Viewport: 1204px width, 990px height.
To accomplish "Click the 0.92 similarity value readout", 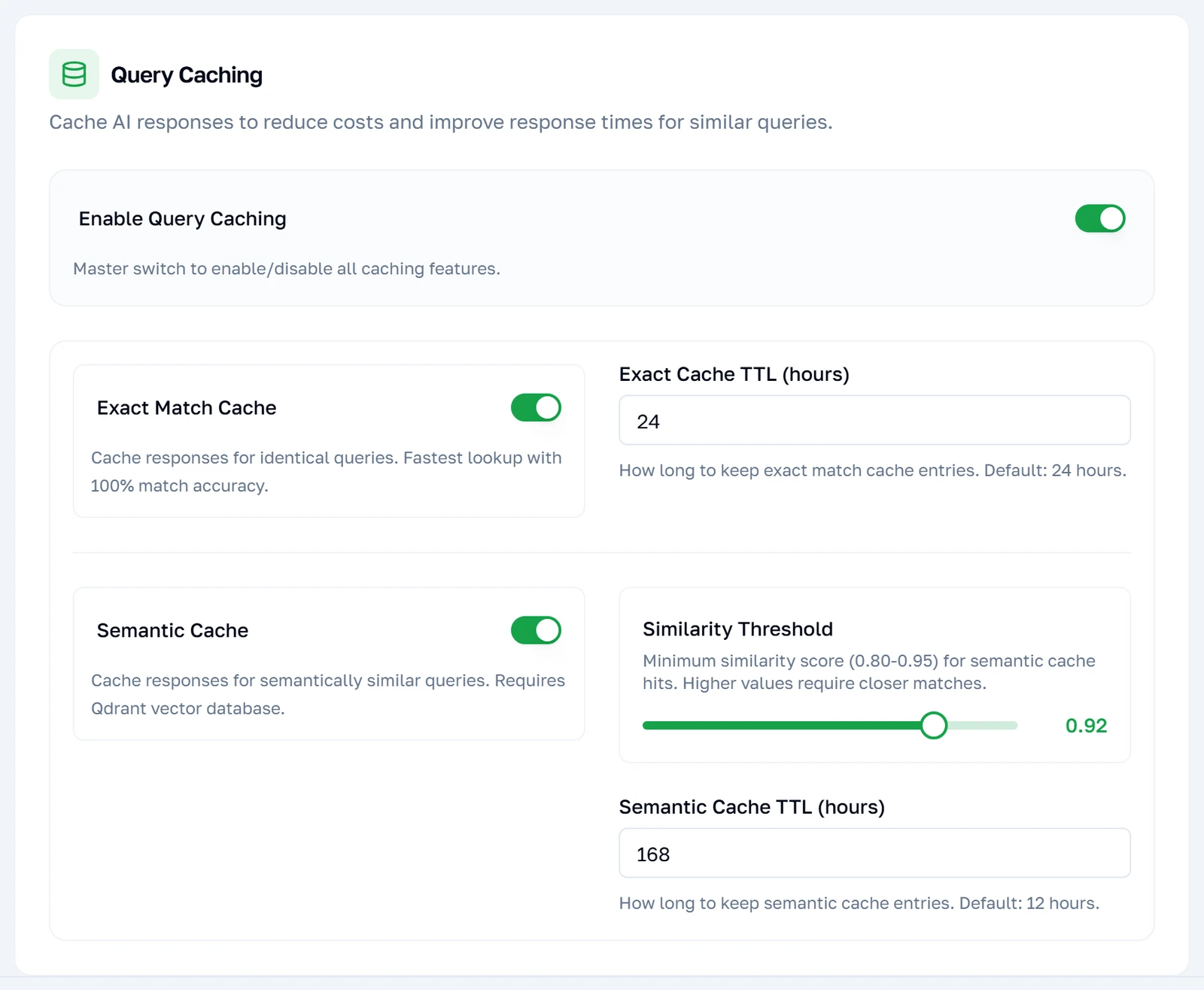I will click(1086, 726).
